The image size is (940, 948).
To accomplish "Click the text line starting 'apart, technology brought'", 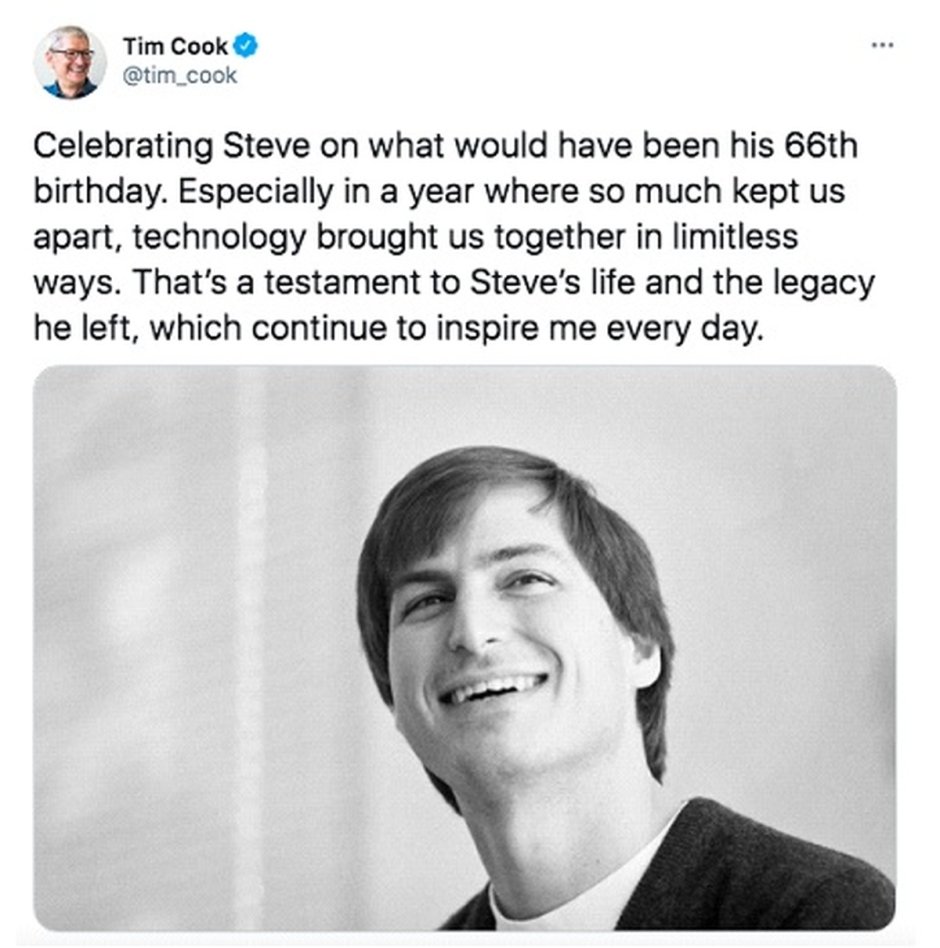I will tap(415, 236).
